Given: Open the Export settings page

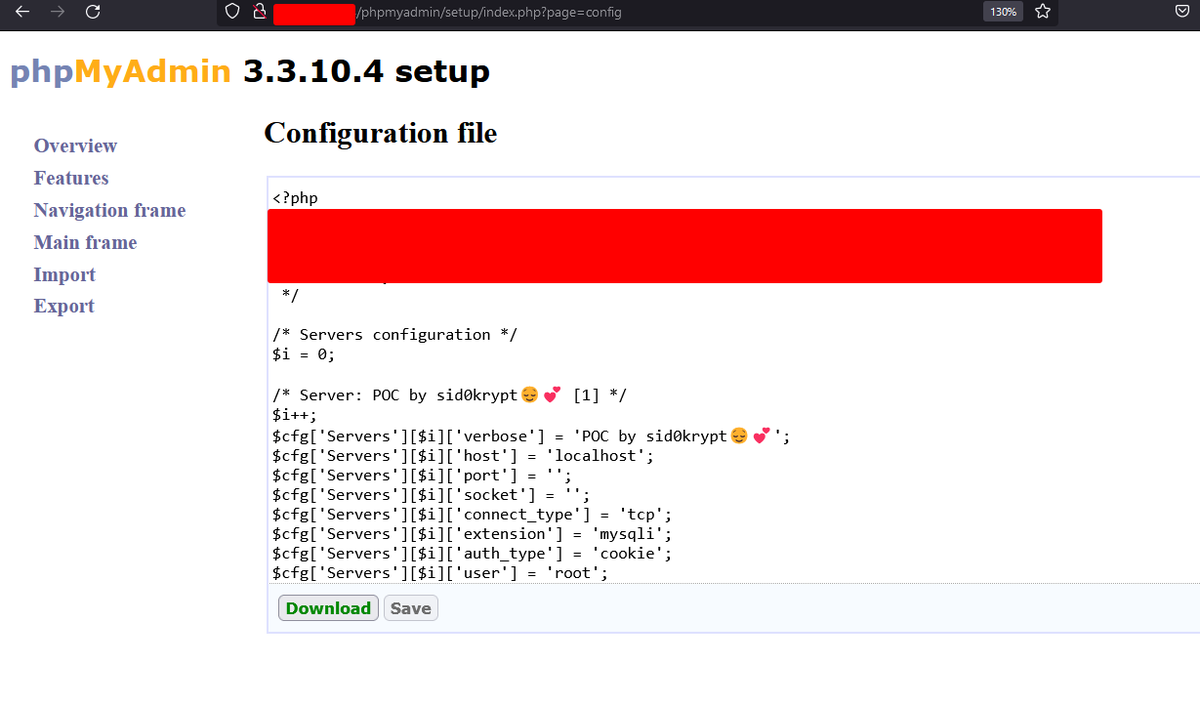Looking at the screenshot, I should [x=63, y=306].
